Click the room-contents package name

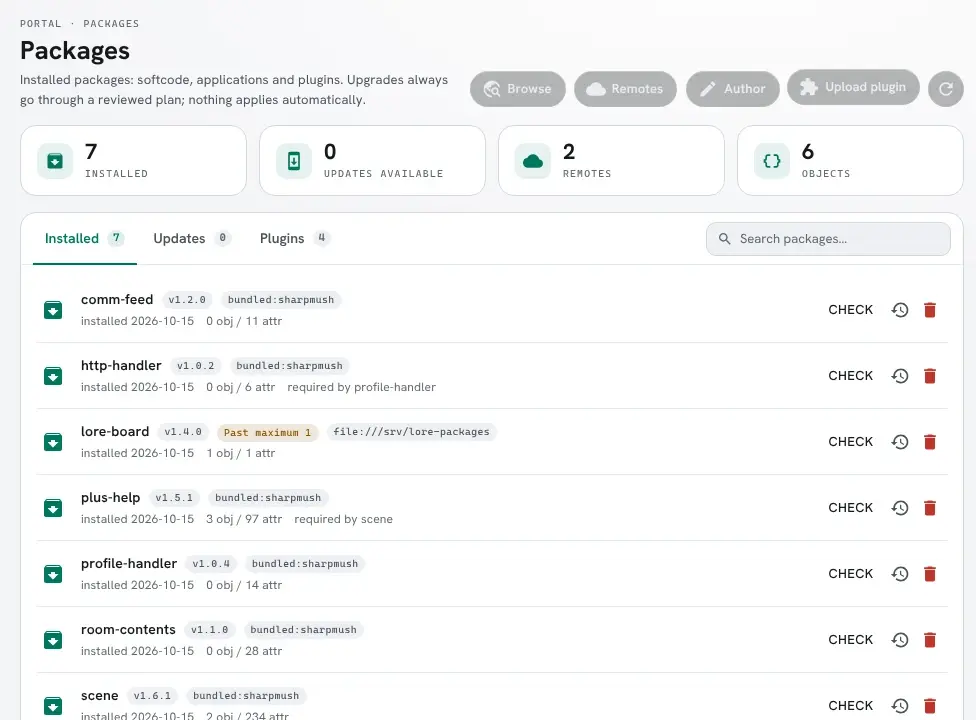[128, 629]
